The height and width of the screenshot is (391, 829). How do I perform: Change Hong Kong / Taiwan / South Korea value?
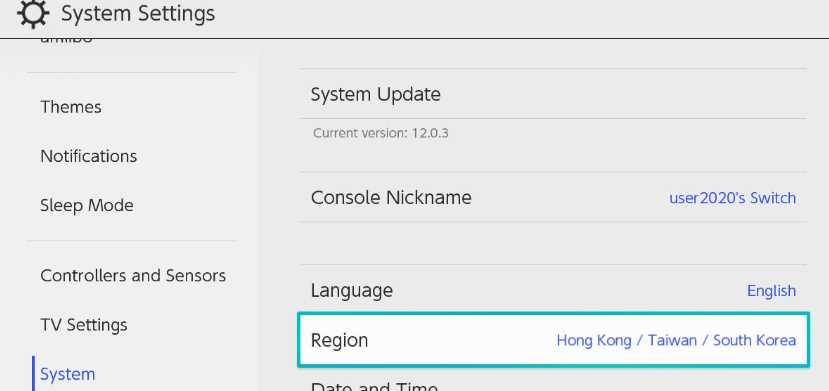(676, 340)
